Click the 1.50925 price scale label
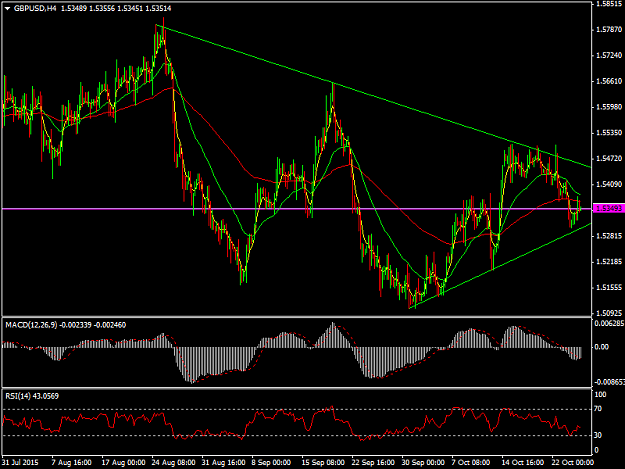 [x=609, y=313]
